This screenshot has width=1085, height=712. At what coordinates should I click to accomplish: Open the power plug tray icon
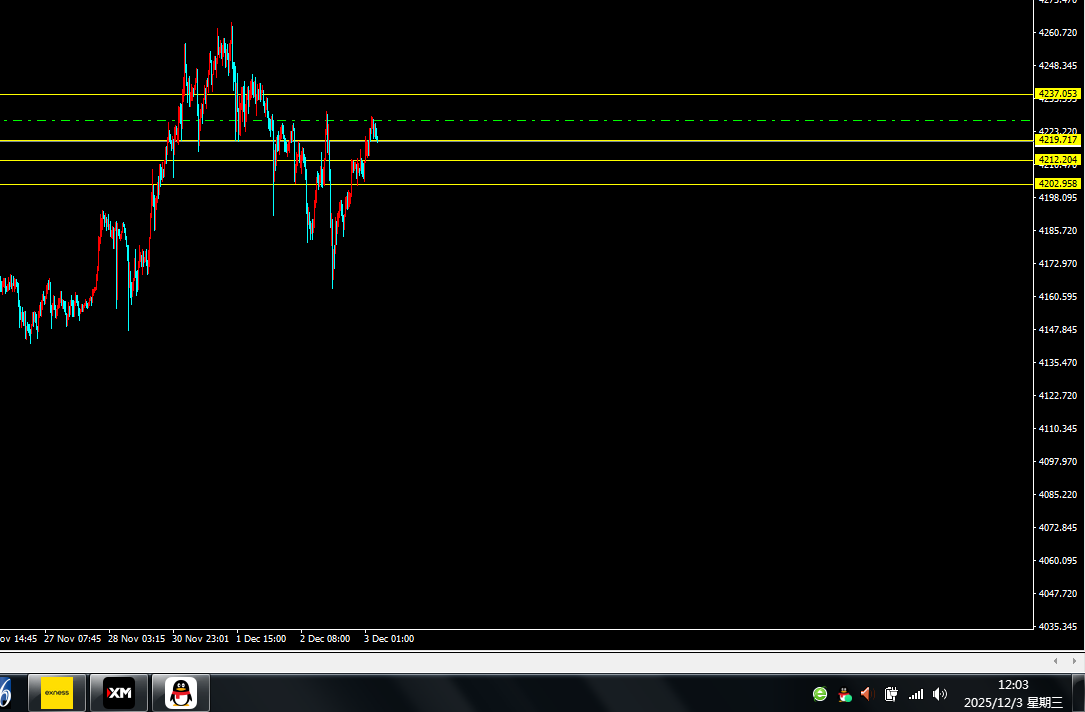click(x=891, y=694)
